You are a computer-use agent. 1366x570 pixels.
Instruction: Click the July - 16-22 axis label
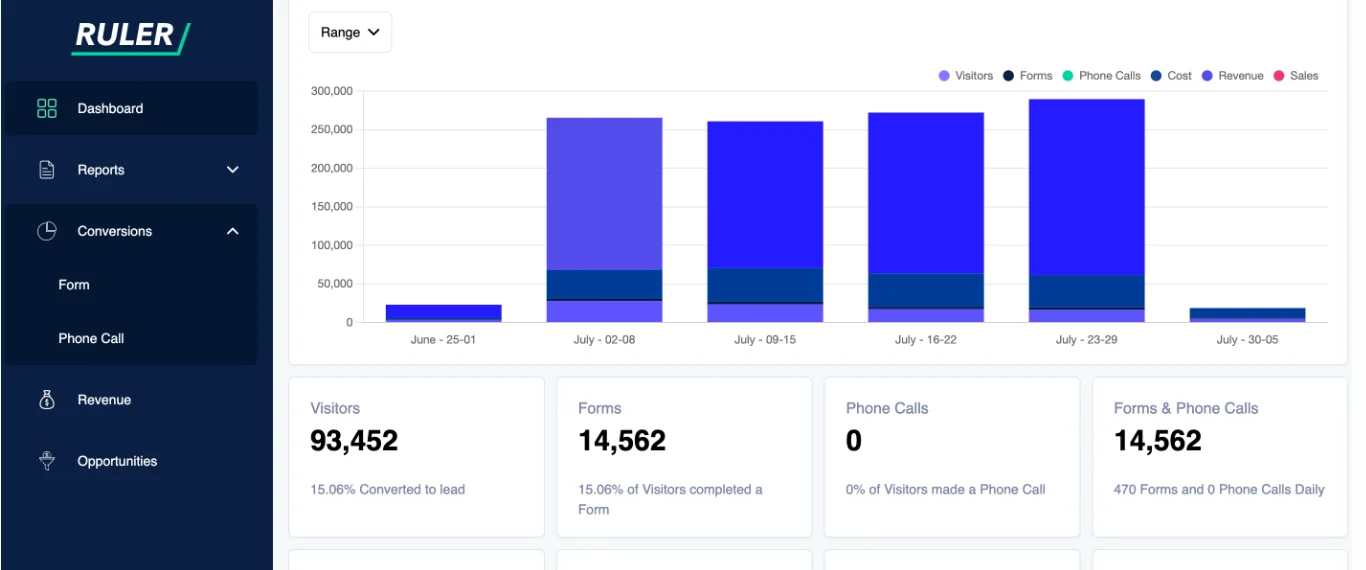[926, 340]
